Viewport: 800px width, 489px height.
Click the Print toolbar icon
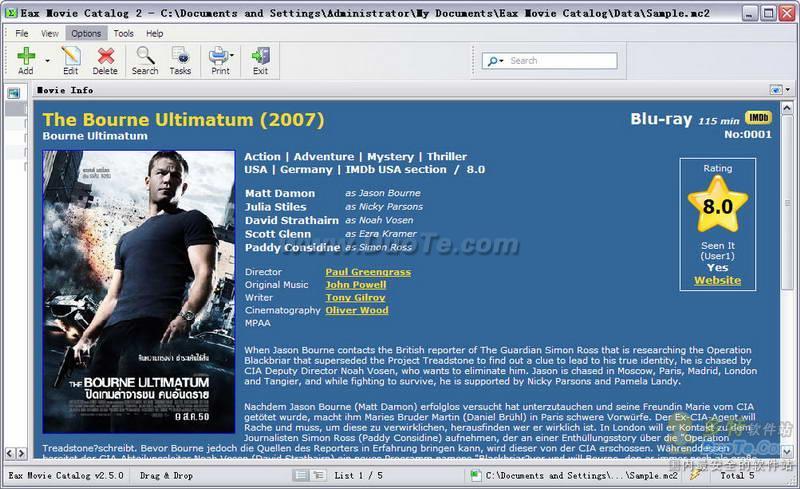point(219,61)
